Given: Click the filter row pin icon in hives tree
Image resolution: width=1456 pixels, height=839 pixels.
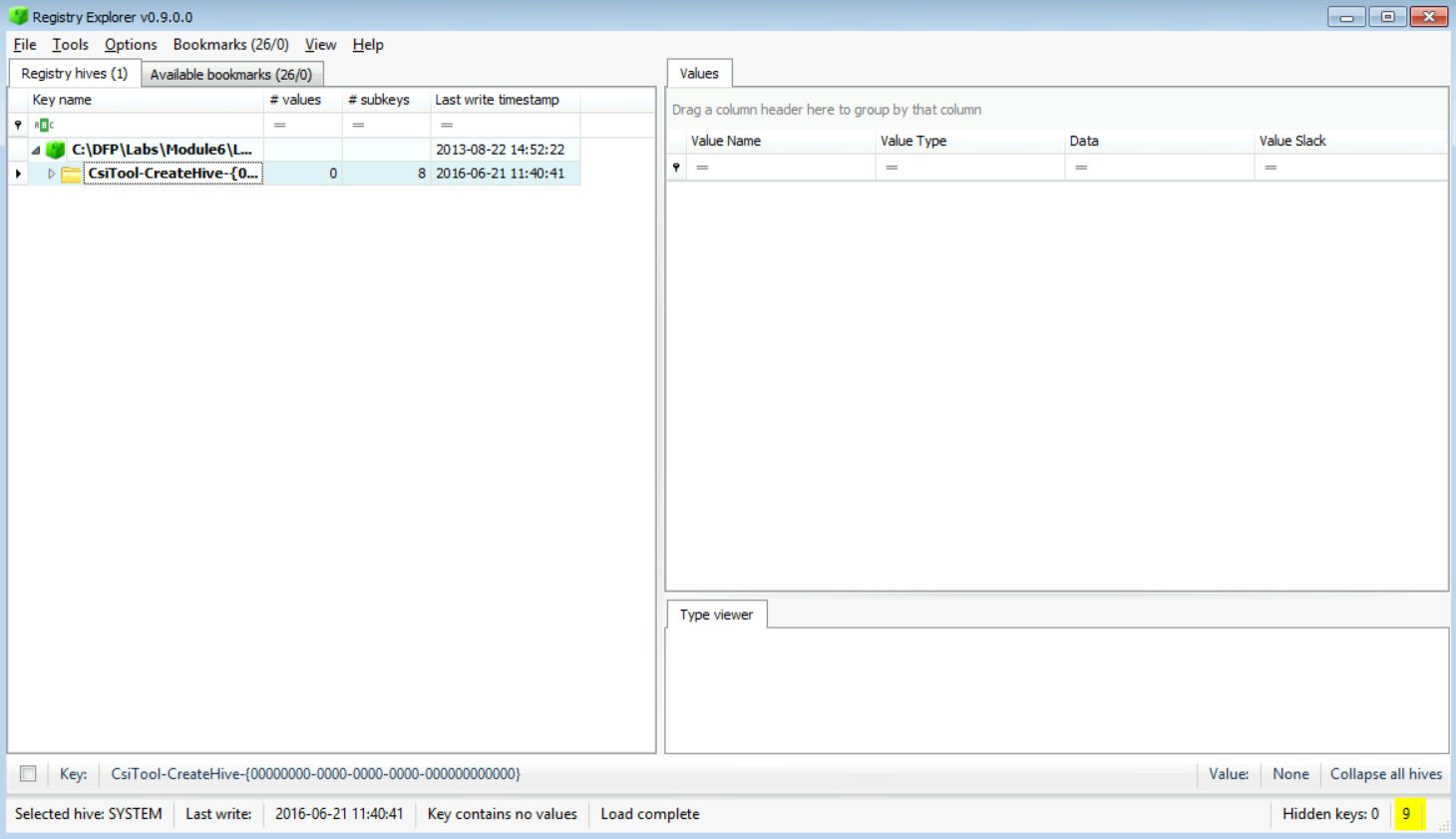Looking at the screenshot, I should pos(18,125).
